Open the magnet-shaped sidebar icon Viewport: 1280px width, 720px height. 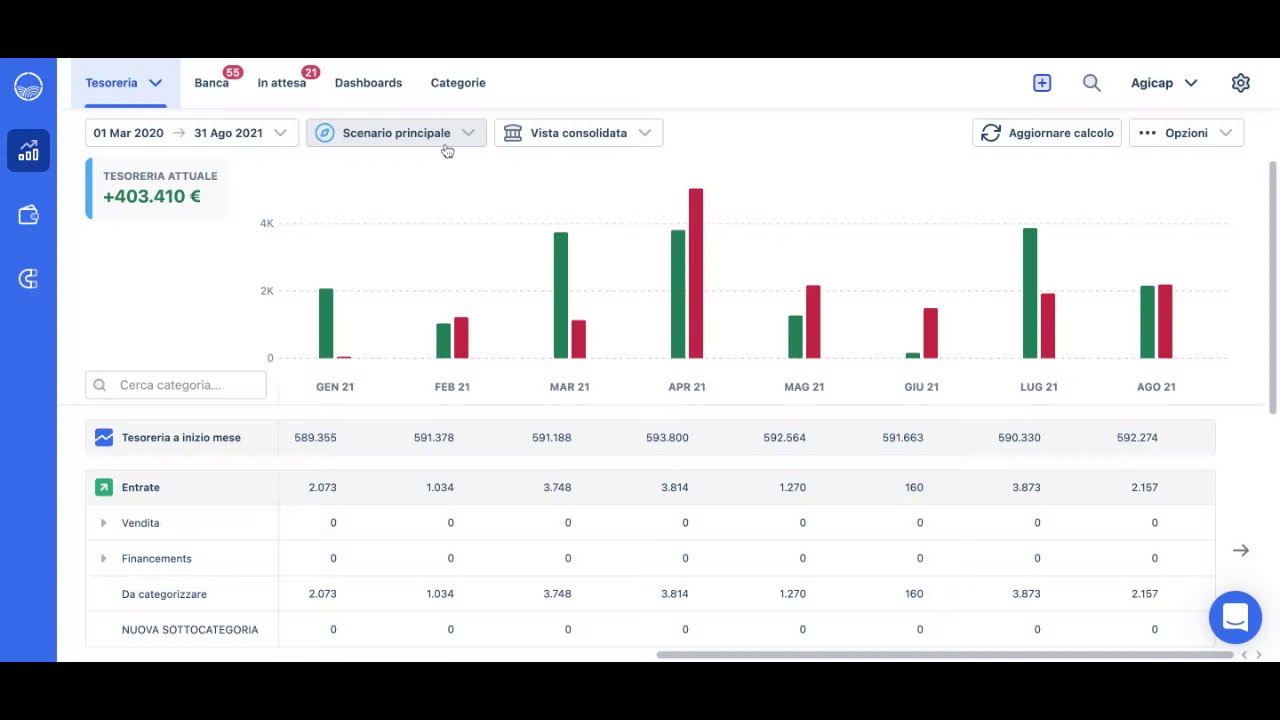coord(28,279)
